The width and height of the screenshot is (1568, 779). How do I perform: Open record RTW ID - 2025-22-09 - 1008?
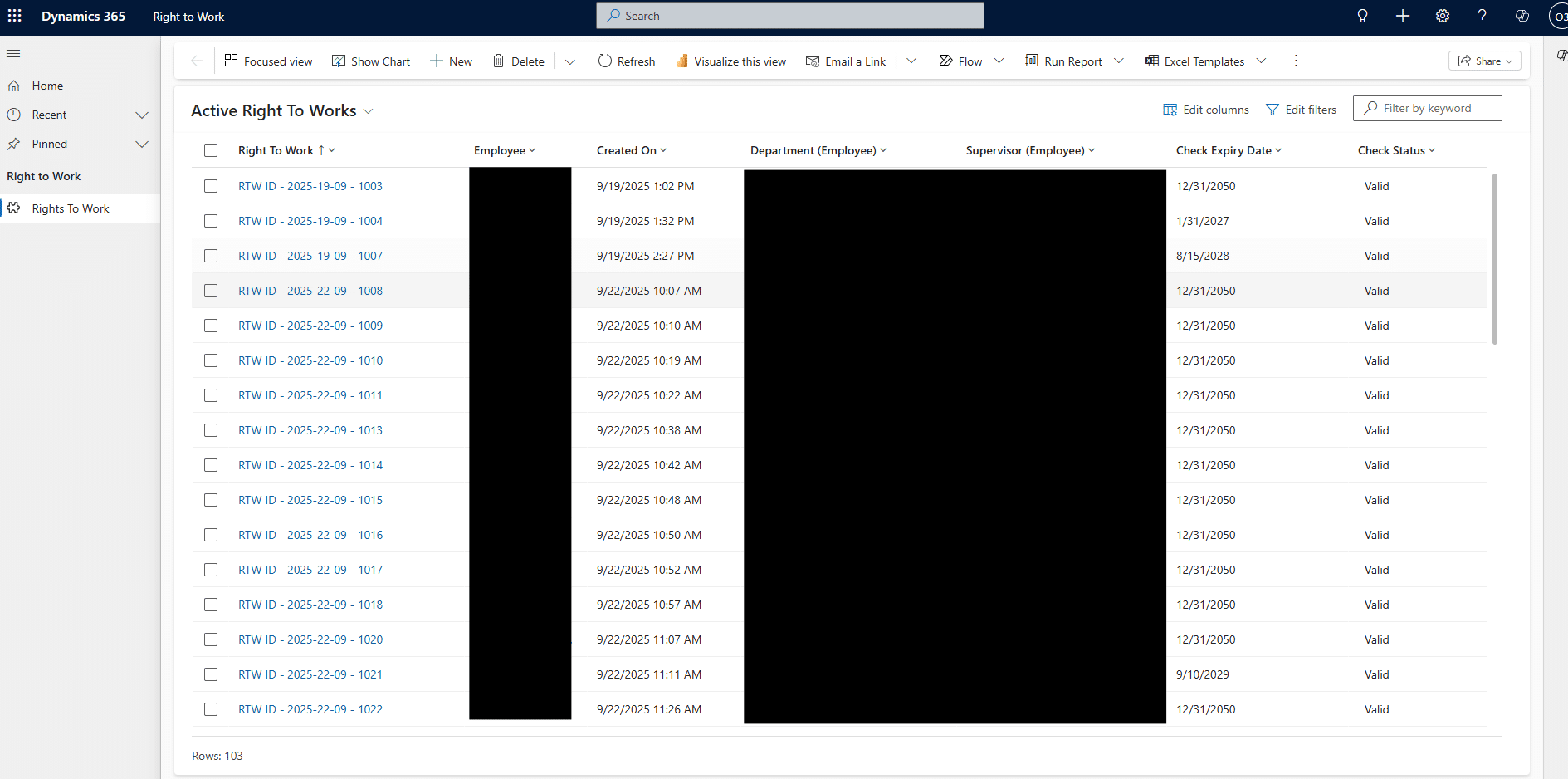click(310, 291)
